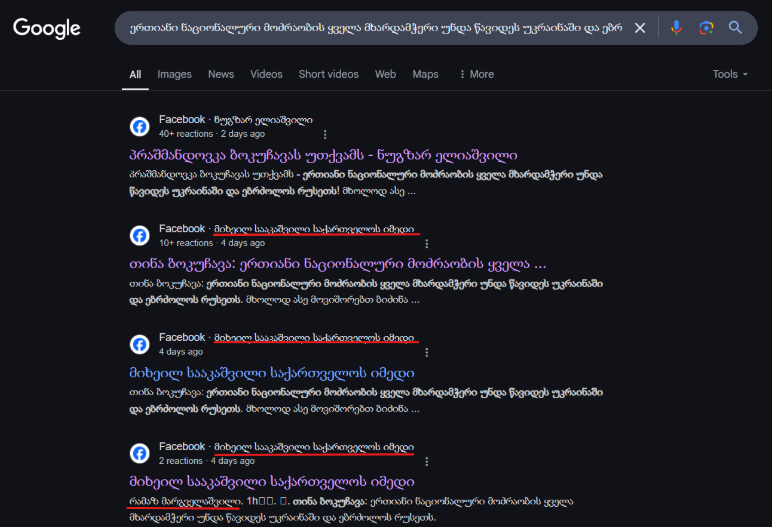This screenshot has height=527, width=772.
Task: Open the 2 reactions result's title link
Action: [272, 482]
